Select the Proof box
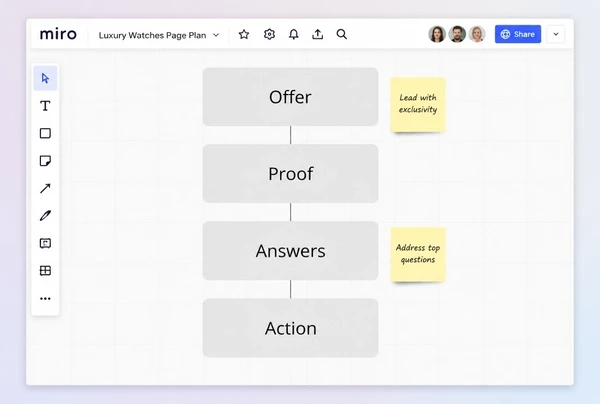Screen dimensions: 600x404 [290, 174]
